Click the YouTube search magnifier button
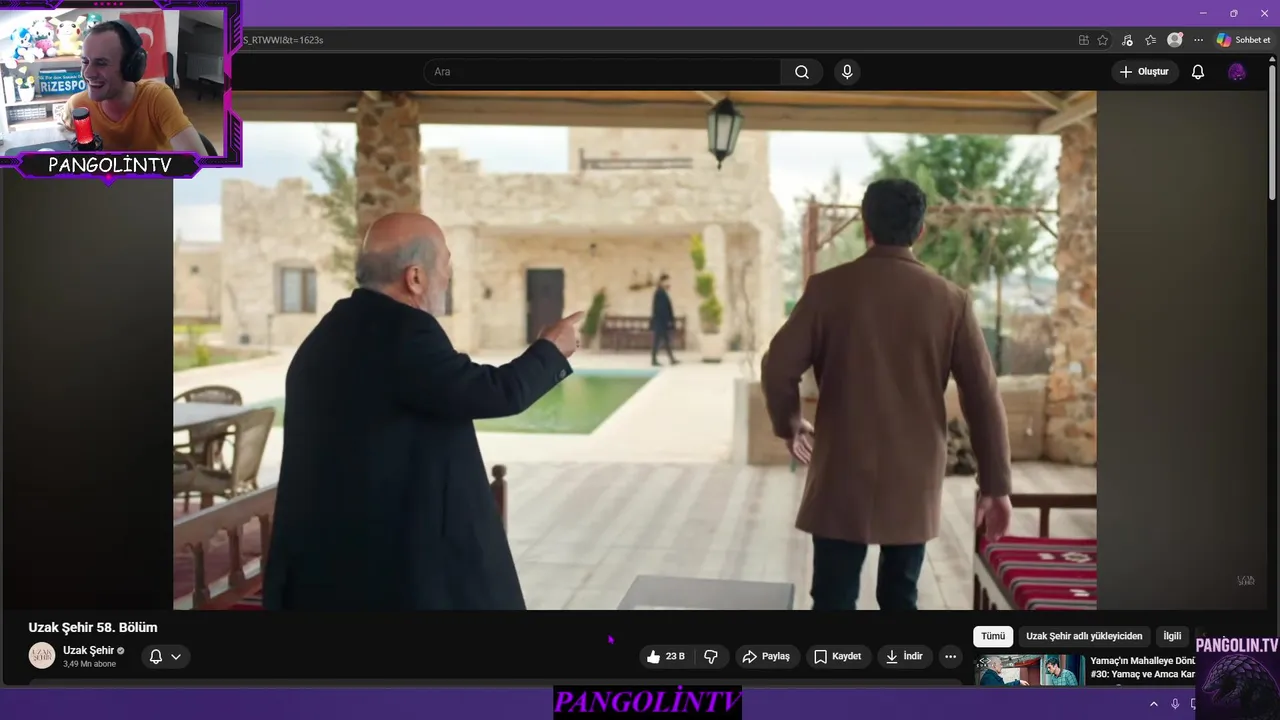Viewport: 1280px width, 720px height. 802,72
